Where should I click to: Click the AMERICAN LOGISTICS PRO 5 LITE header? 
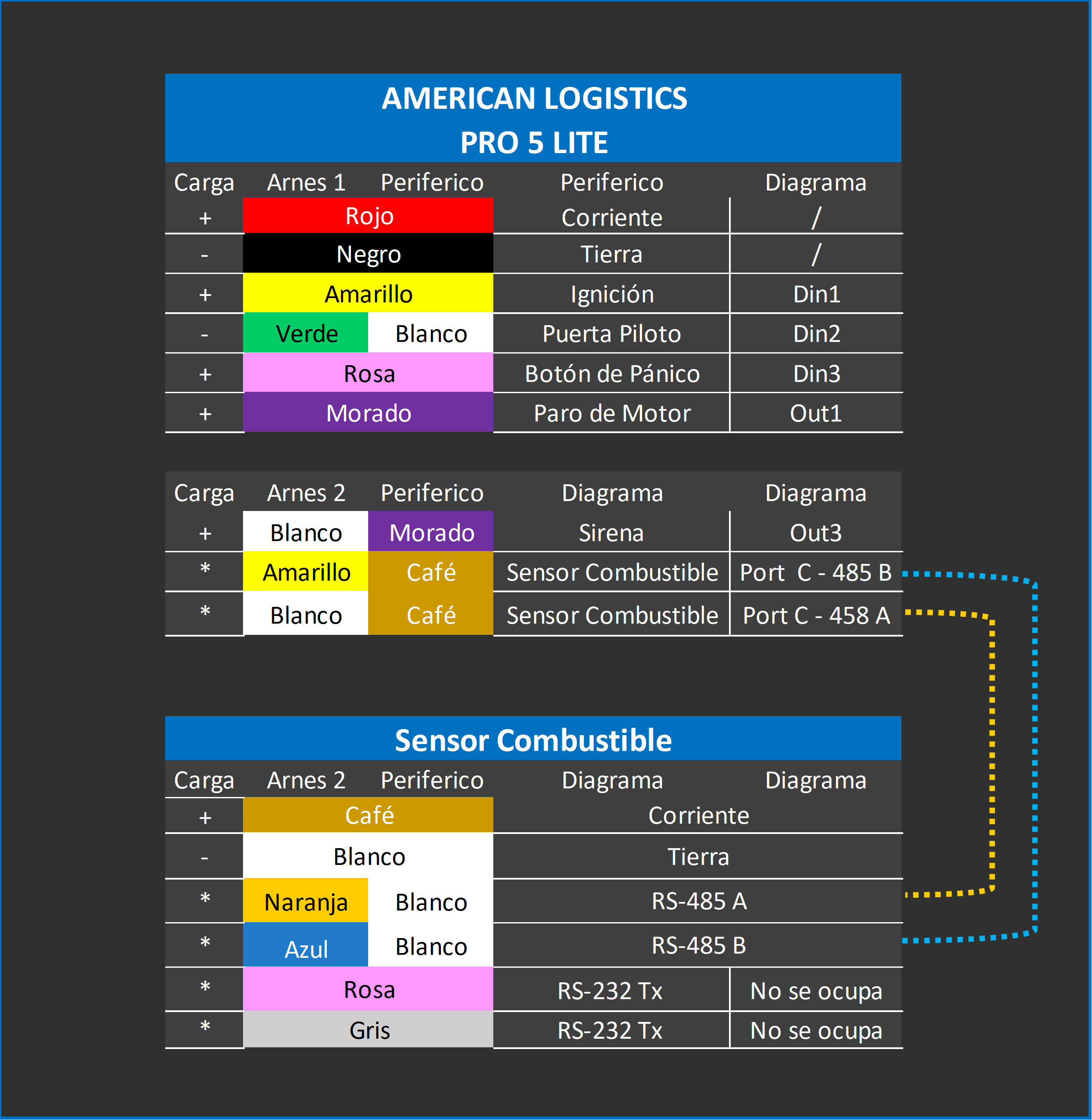(533, 119)
